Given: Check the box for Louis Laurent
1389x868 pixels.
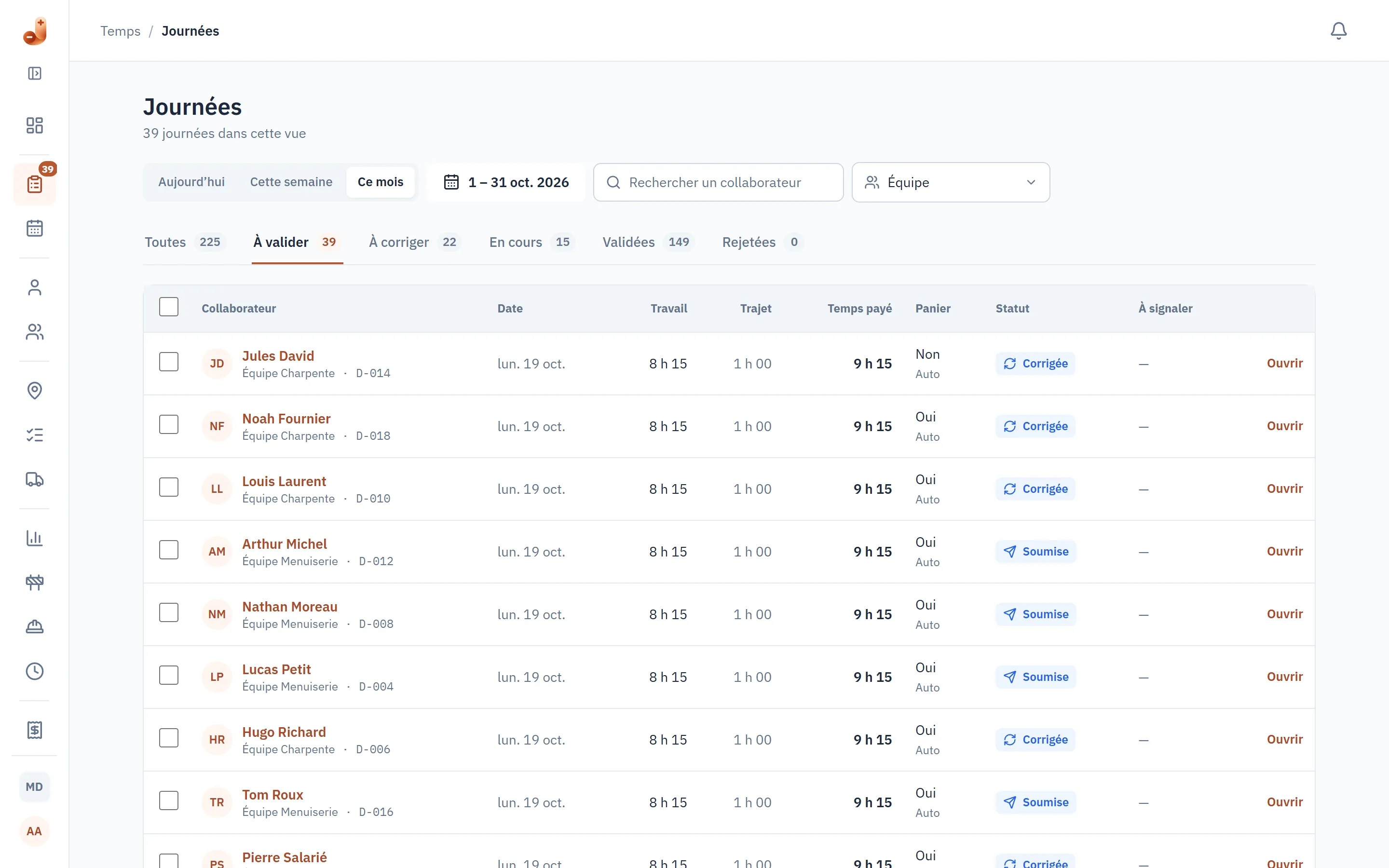Looking at the screenshot, I should 169,488.
